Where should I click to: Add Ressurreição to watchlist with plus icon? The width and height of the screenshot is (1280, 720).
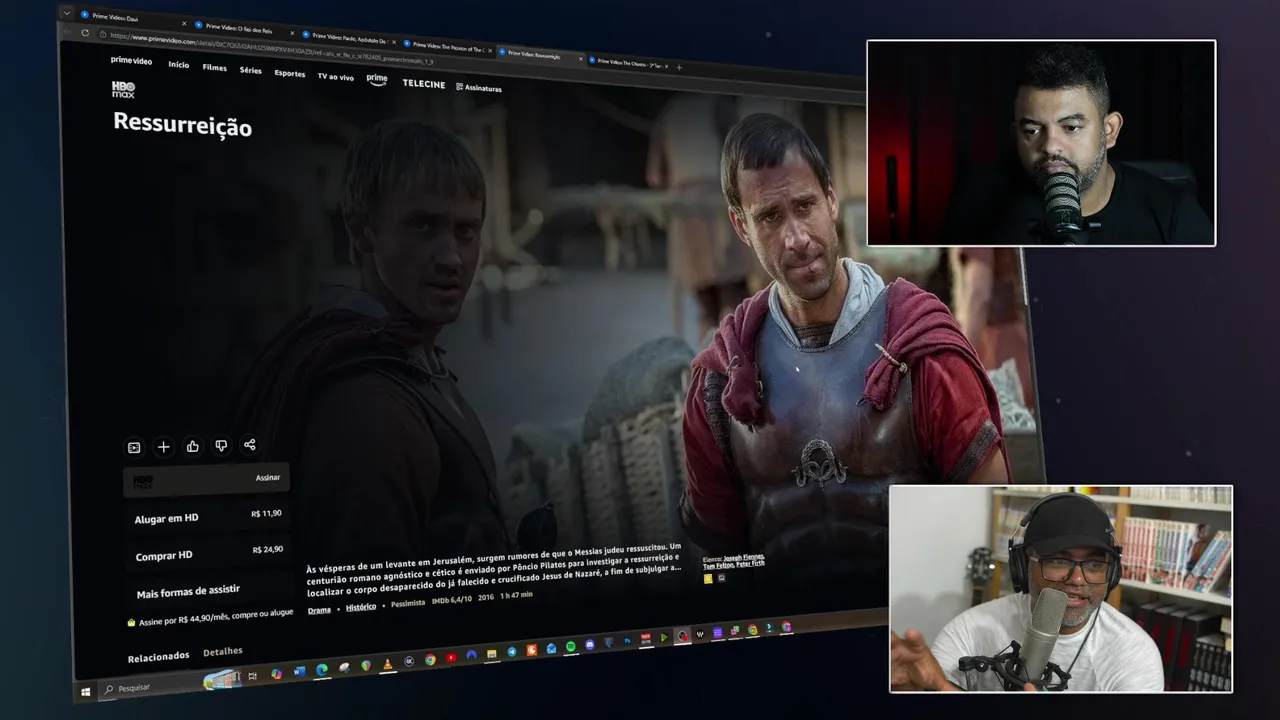[164, 447]
